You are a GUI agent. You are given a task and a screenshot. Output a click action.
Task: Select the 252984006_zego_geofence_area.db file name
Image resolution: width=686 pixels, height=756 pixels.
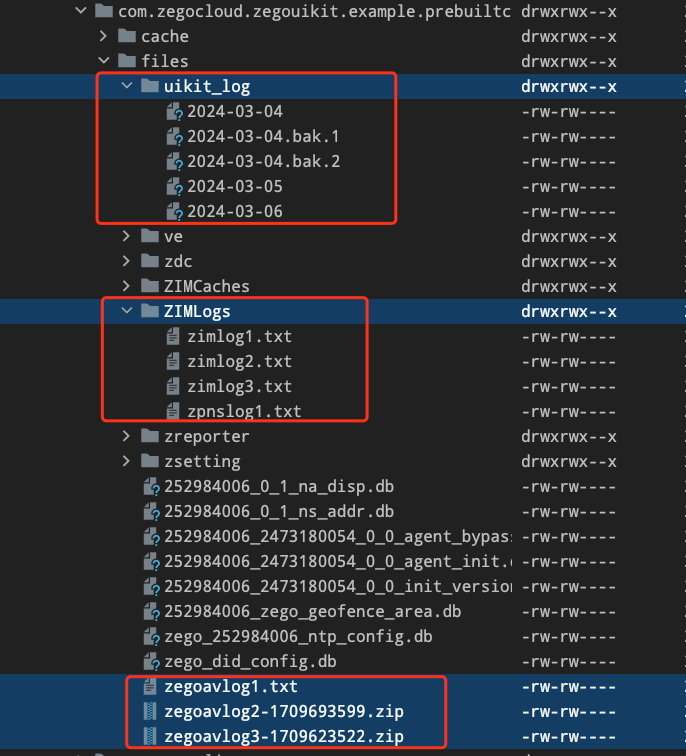click(x=312, y=612)
